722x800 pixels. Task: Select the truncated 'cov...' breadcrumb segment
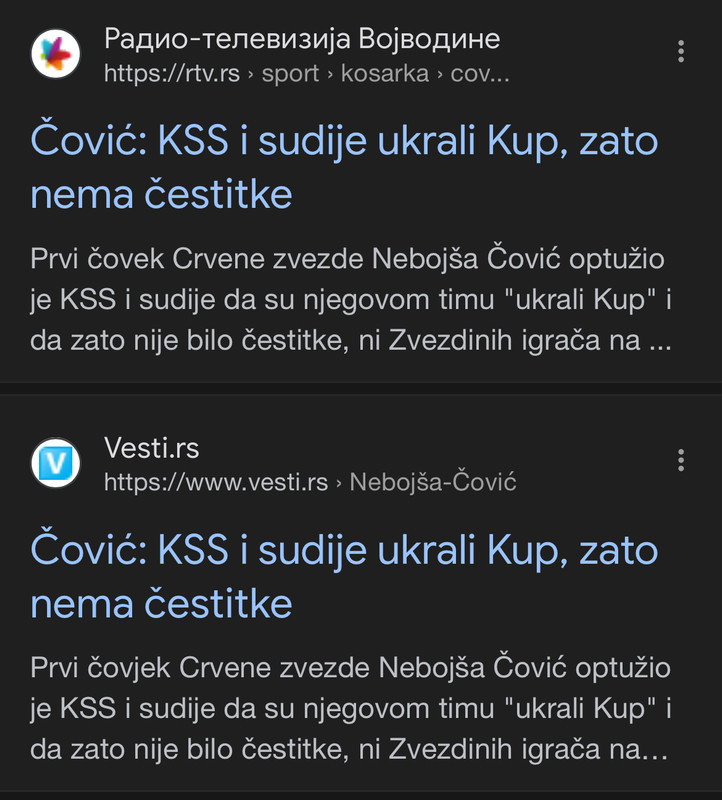(480, 73)
